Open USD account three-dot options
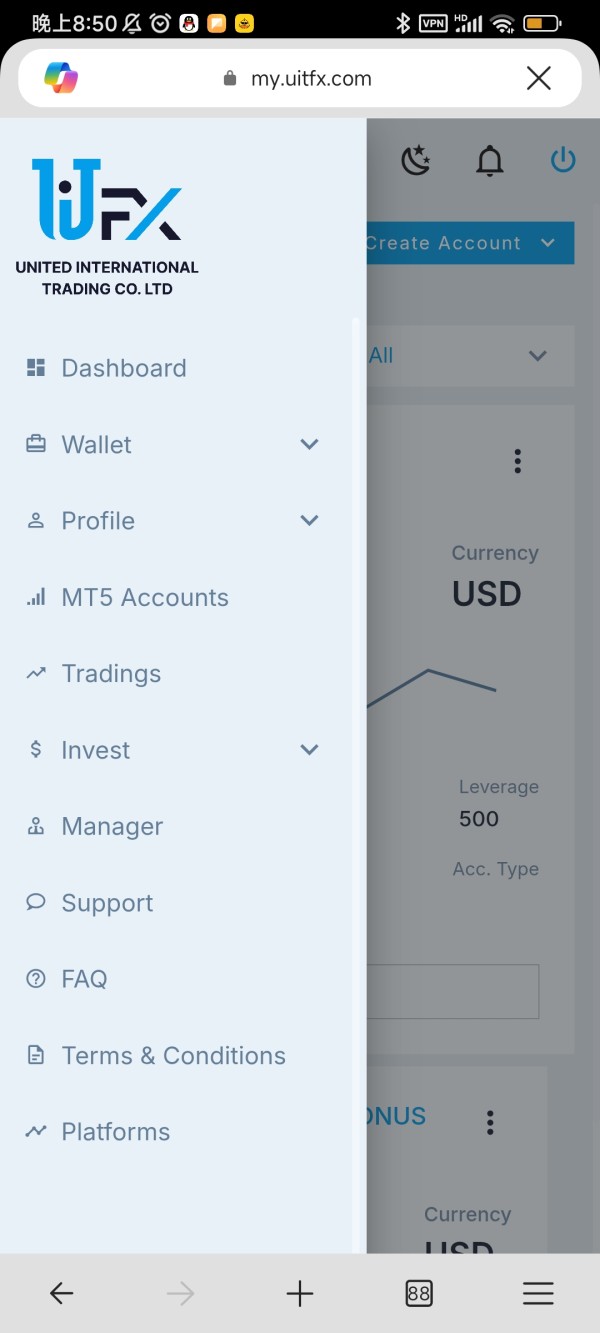This screenshot has width=600, height=1333. point(517,461)
